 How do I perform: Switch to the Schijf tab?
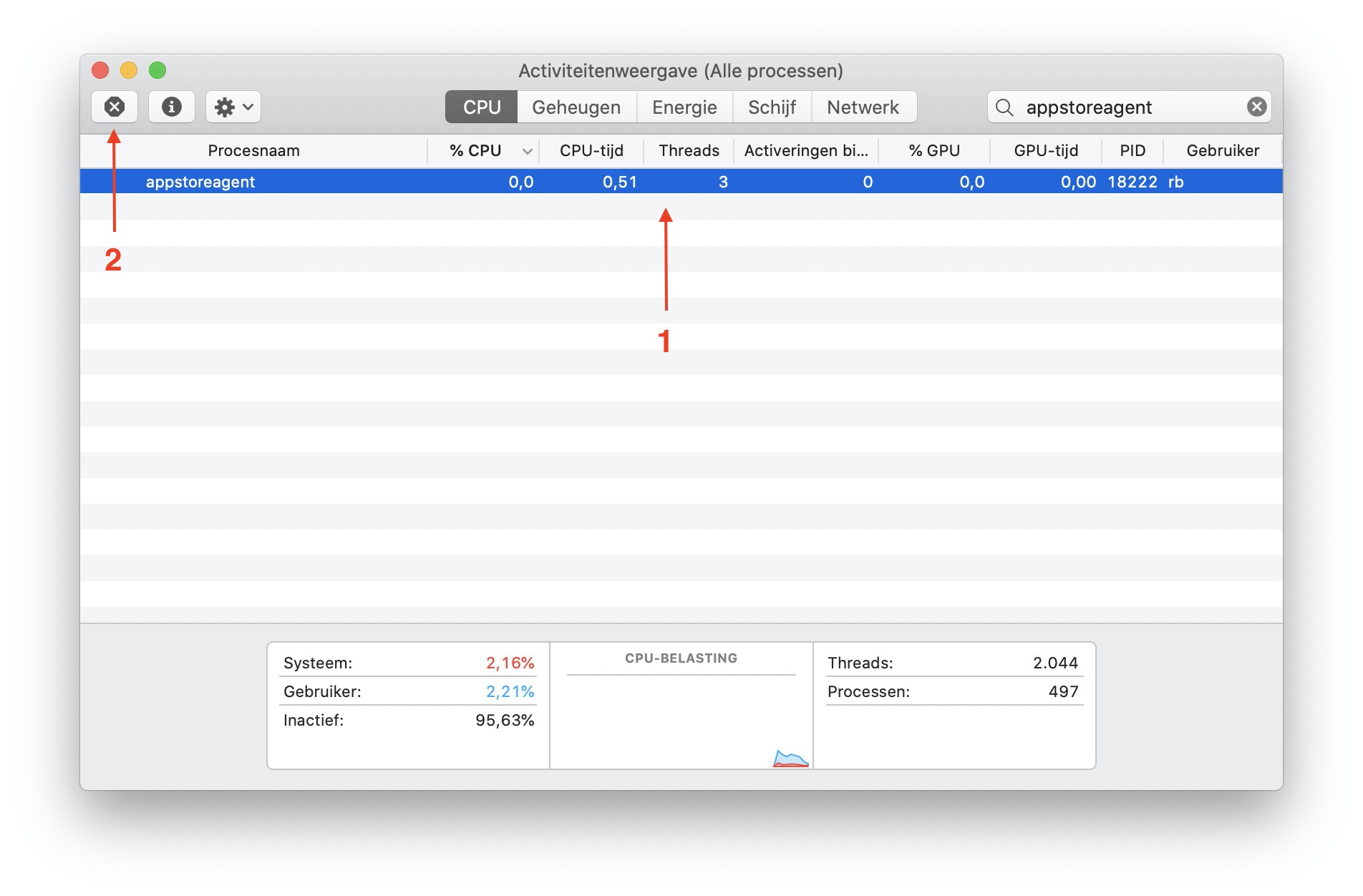tap(772, 107)
